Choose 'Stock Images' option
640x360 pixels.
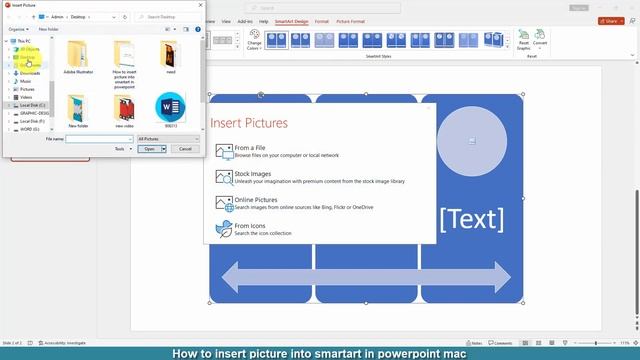click(310, 177)
